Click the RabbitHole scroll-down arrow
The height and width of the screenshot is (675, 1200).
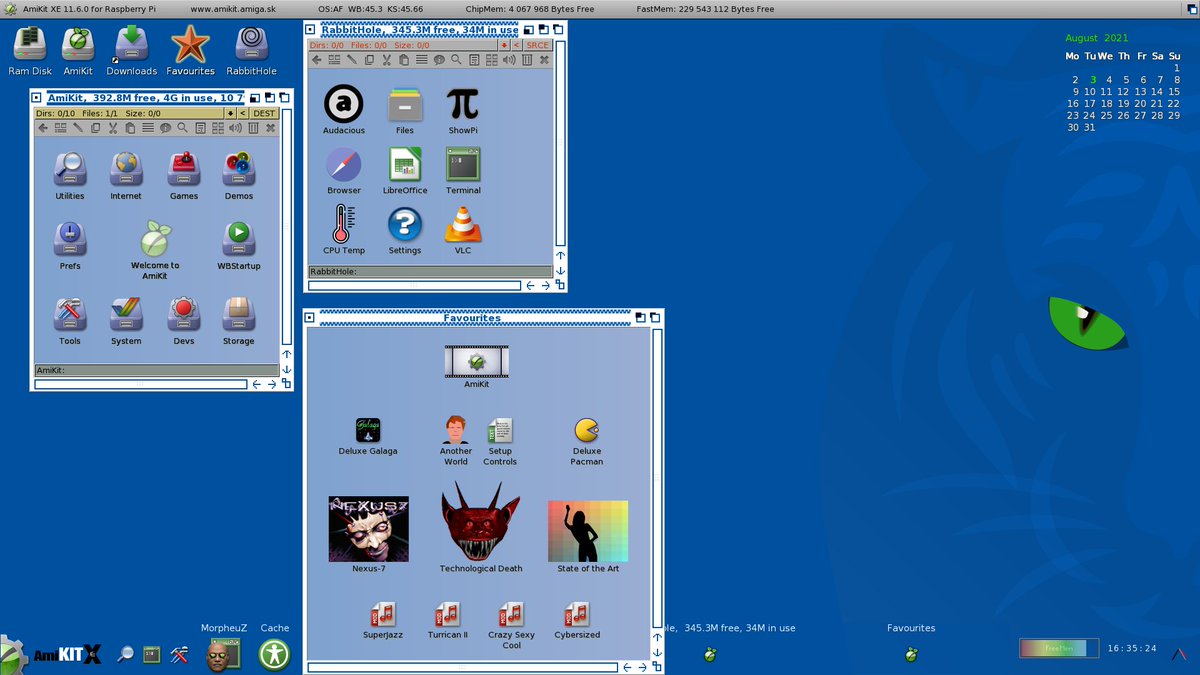click(x=560, y=270)
